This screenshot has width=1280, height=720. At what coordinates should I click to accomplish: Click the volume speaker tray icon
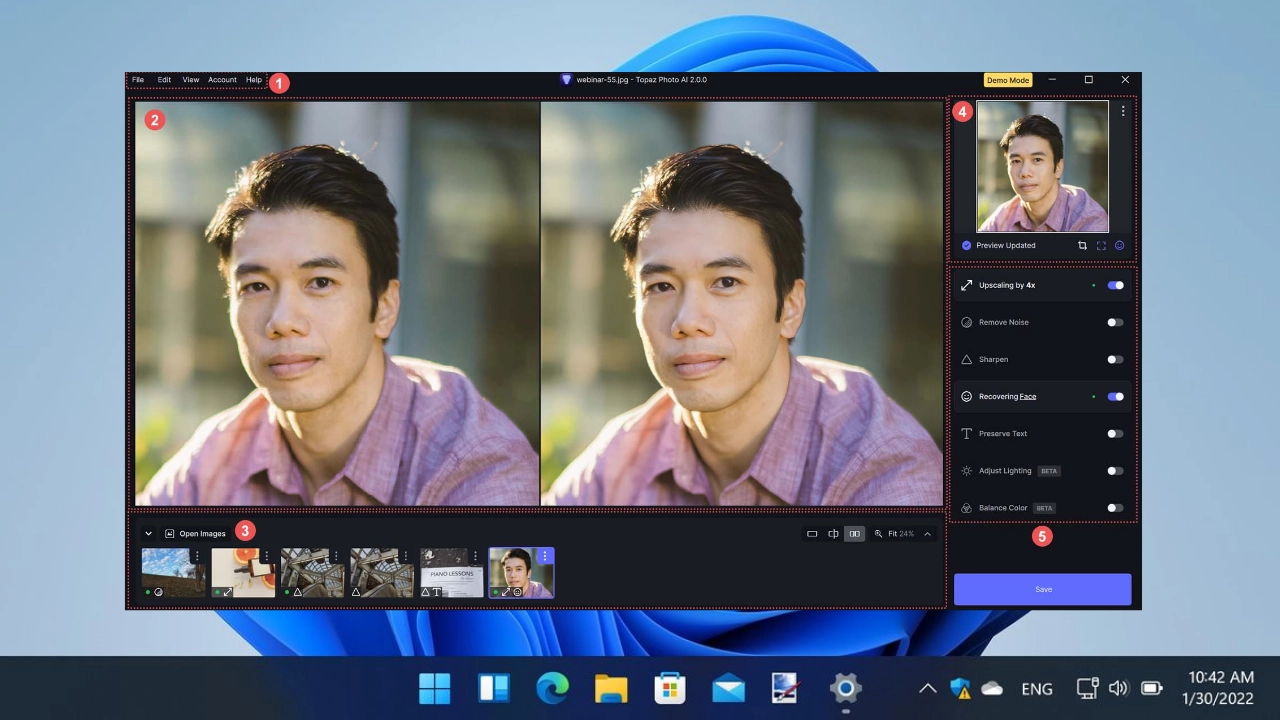(x=1118, y=688)
